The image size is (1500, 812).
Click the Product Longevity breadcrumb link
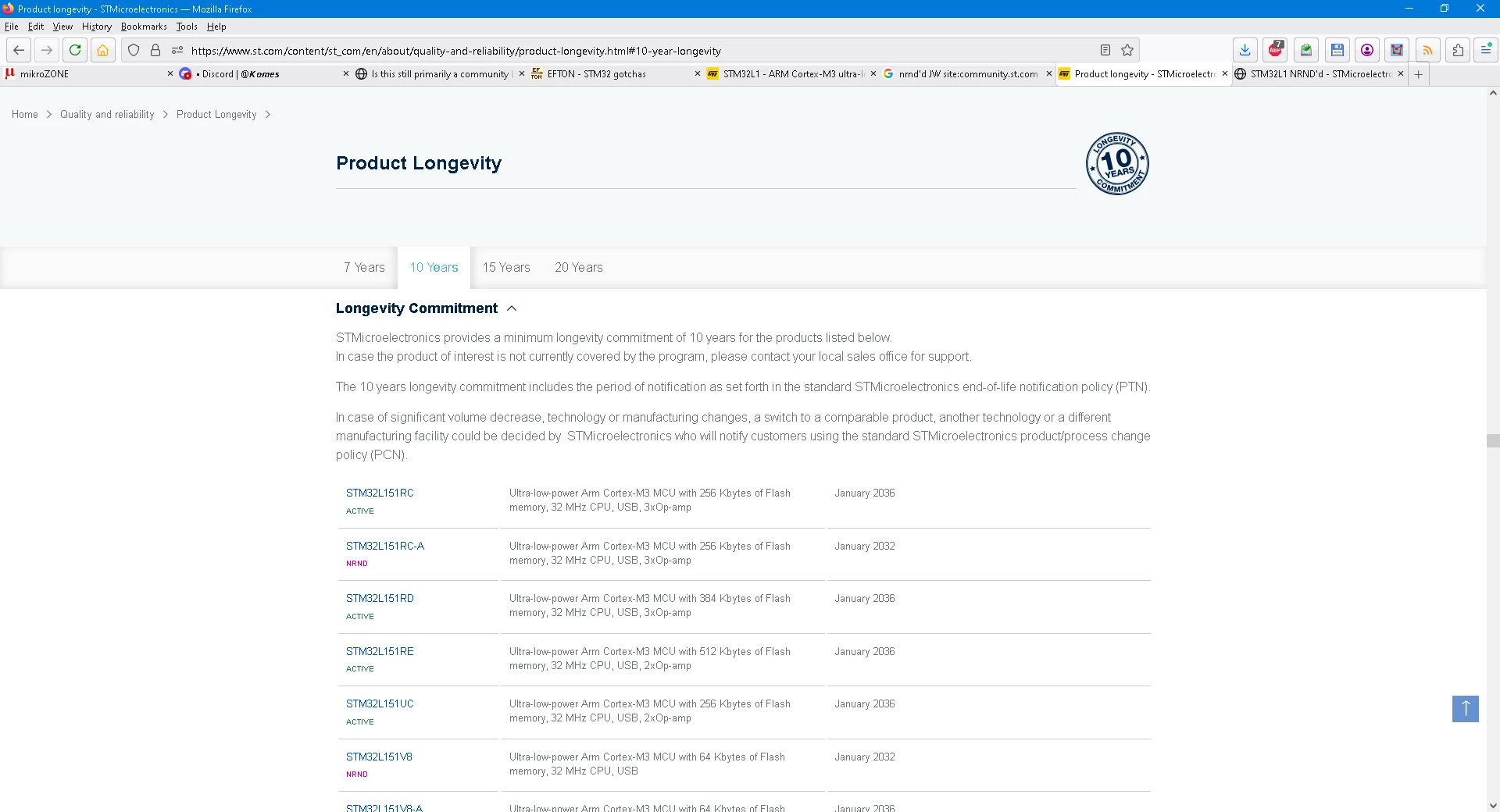pos(216,114)
